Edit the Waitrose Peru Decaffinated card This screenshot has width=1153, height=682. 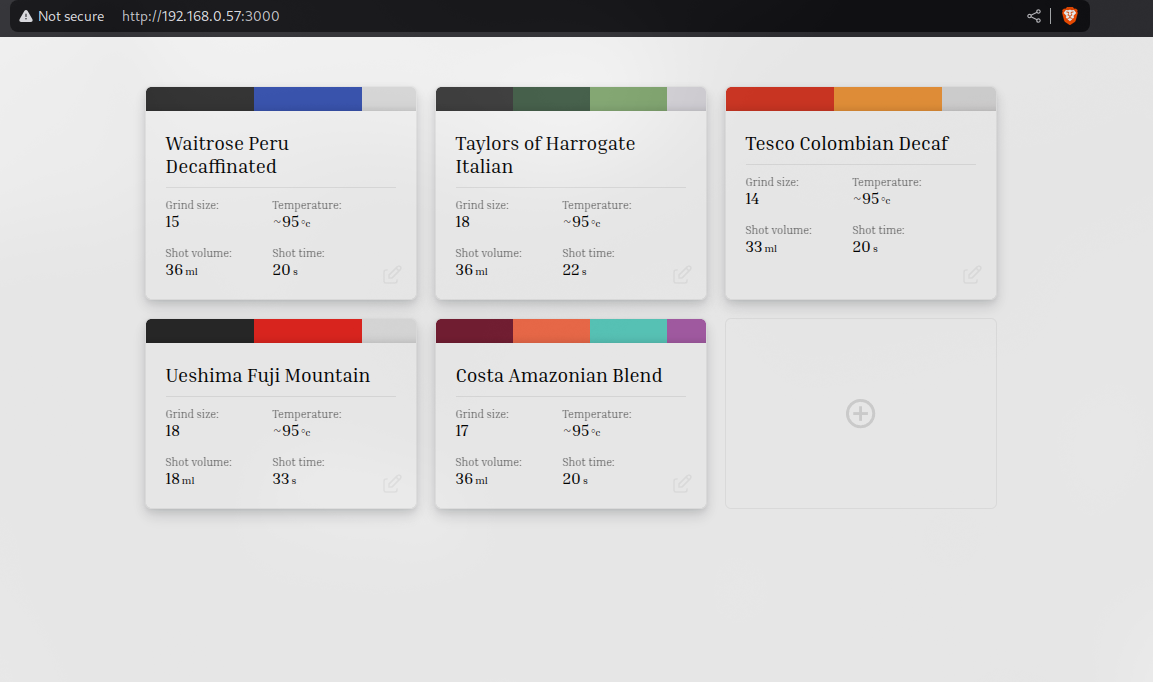pyautogui.click(x=392, y=274)
